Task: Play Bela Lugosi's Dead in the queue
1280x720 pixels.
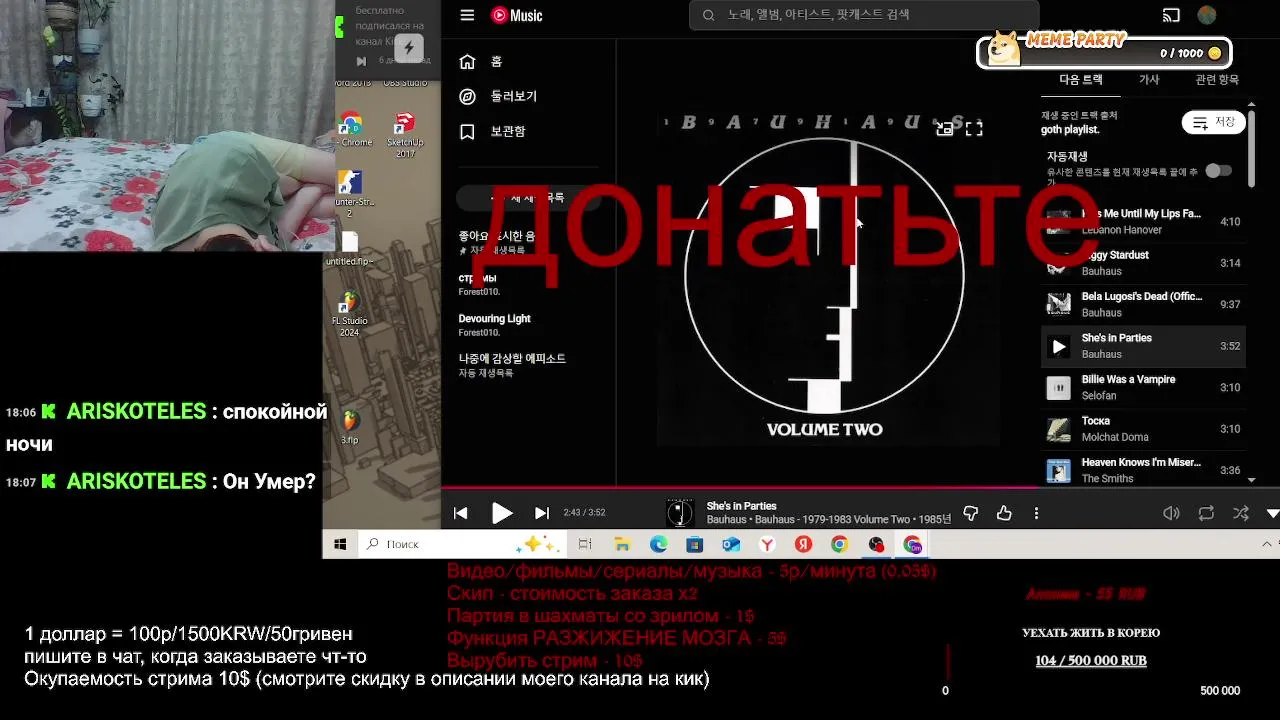Action: click(x=1143, y=304)
